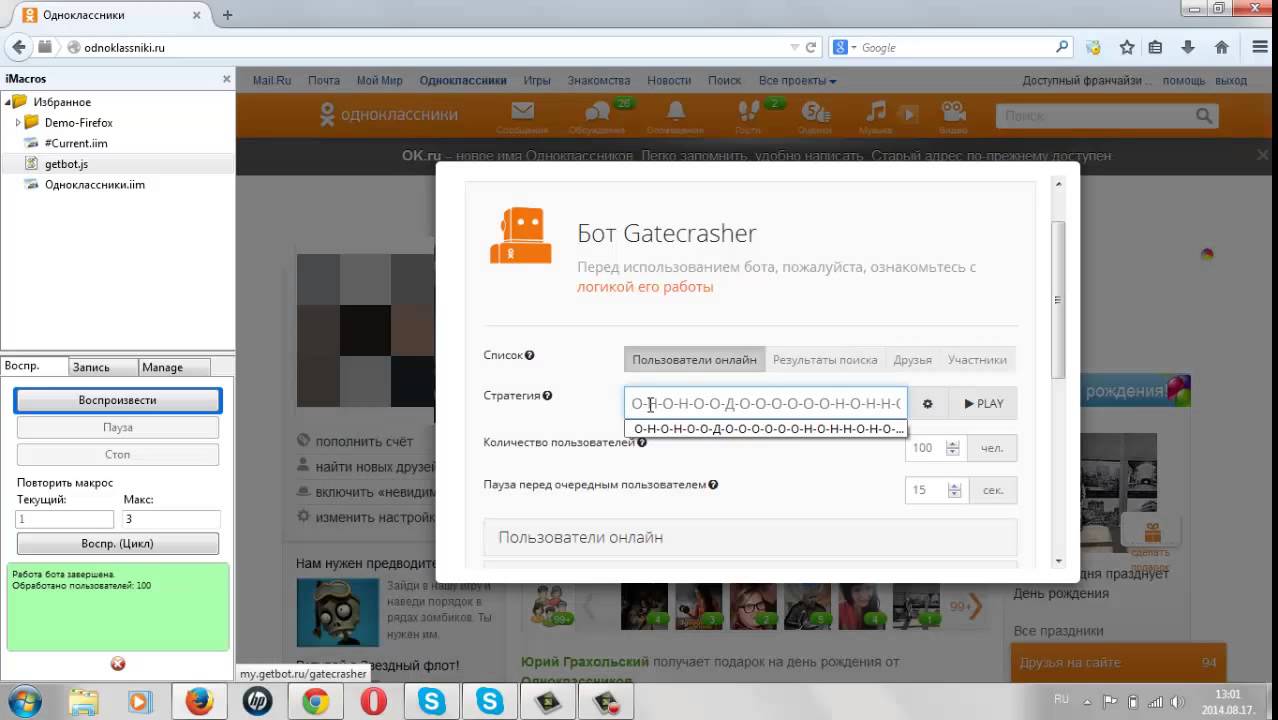Open Оценки icon in orange toolbar

tap(815, 112)
